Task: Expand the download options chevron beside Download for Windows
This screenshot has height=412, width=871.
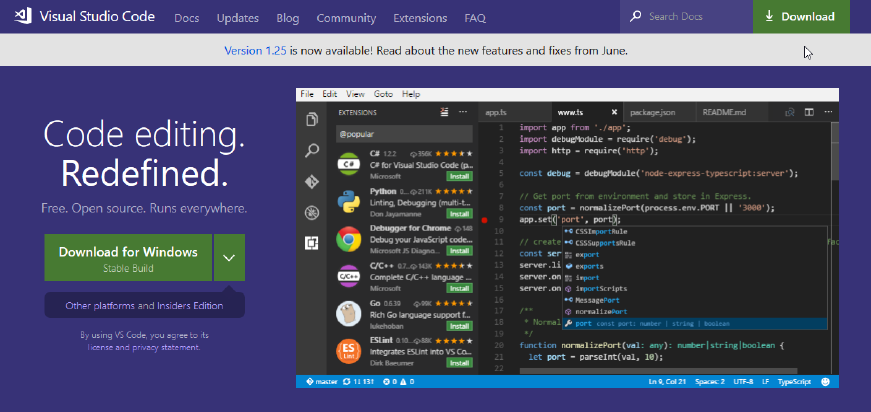Action: coord(229,258)
